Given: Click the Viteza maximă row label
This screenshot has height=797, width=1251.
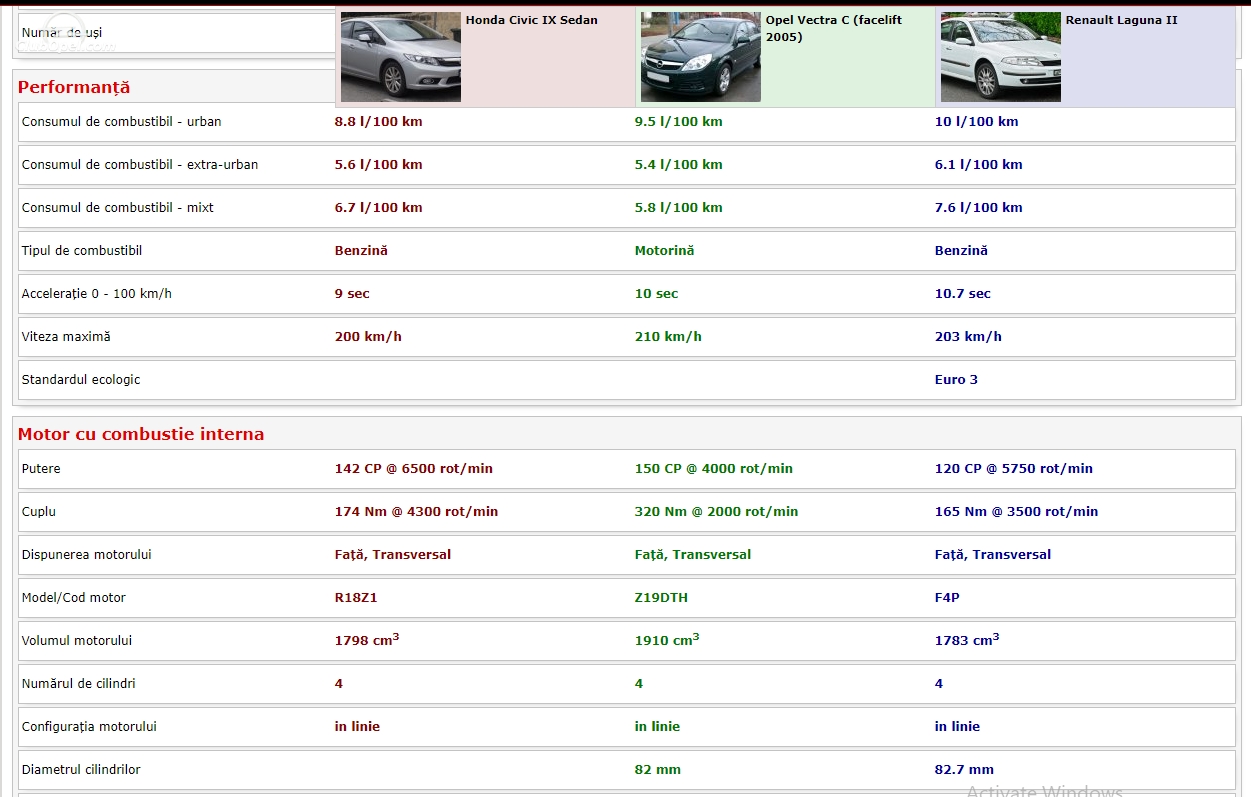Looking at the screenshot, I should click(66, 337).
